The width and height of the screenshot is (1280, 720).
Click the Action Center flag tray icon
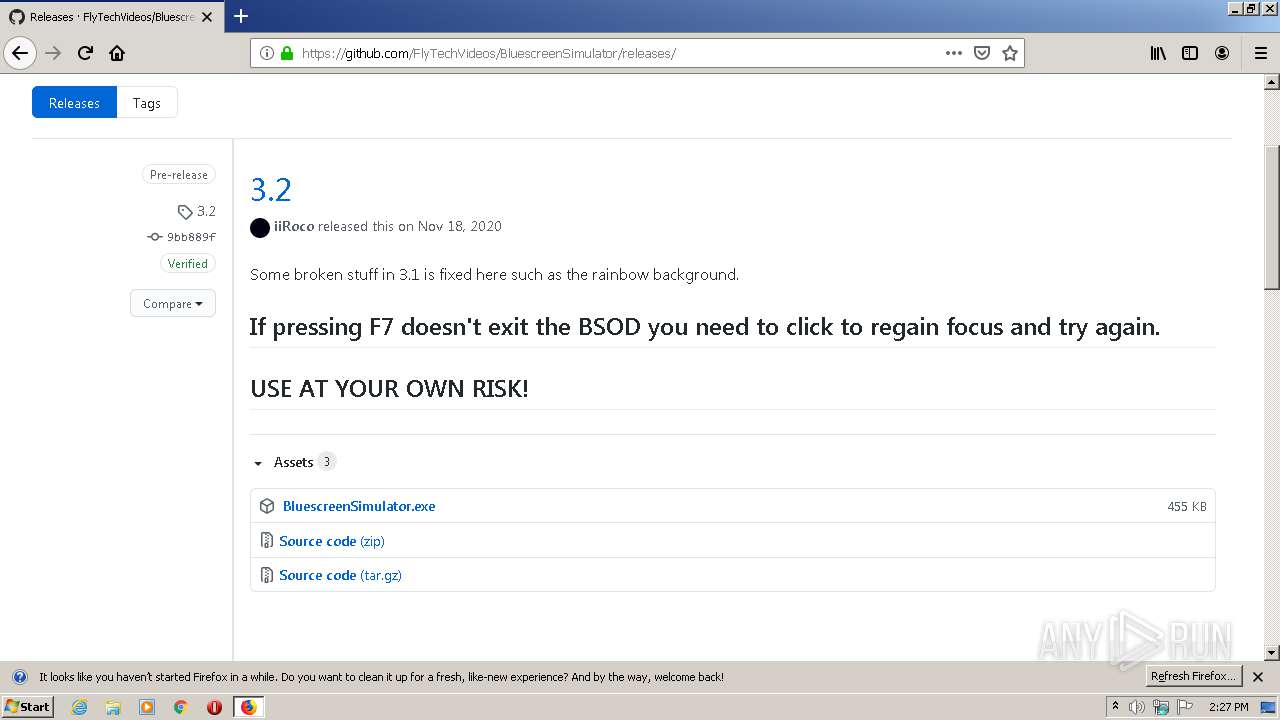tap(1184, 707)
